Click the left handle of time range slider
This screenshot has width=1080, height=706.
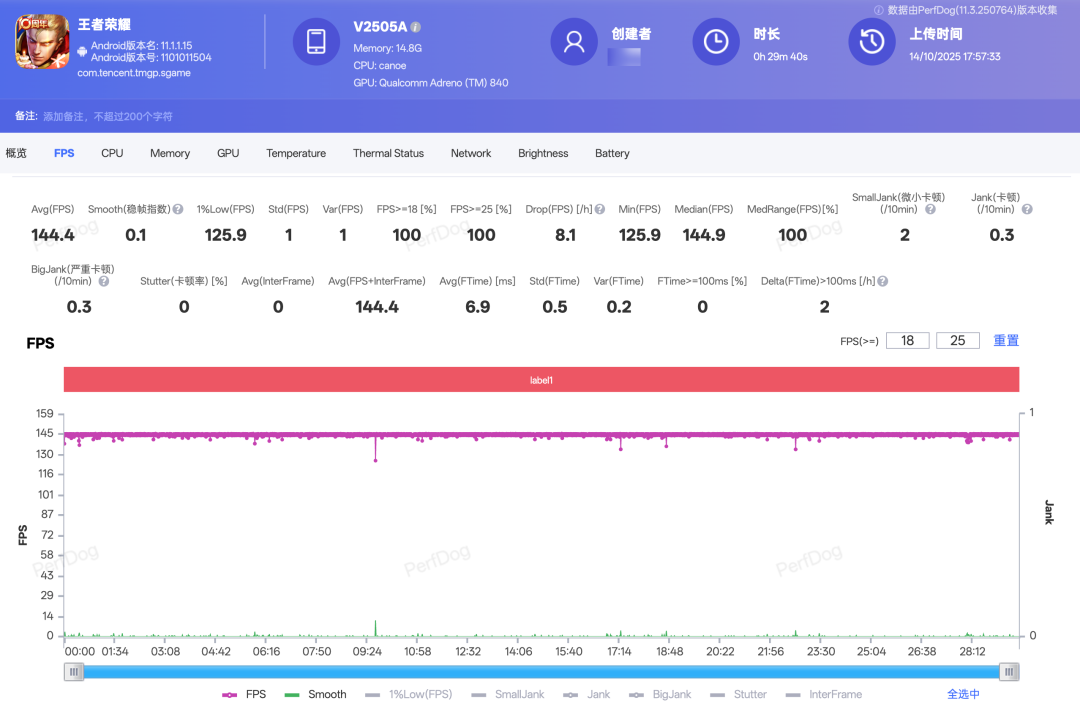point(74,673)
